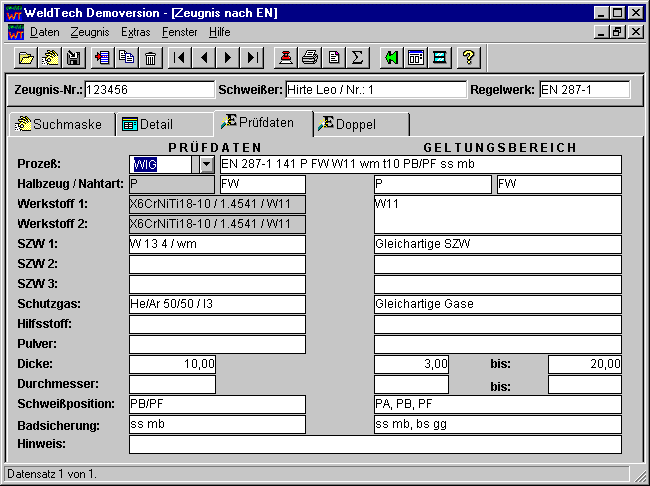The image size is (650, 486).
Task: Click the sum sigma toolbar icon
Action: (x=357, y=57)
